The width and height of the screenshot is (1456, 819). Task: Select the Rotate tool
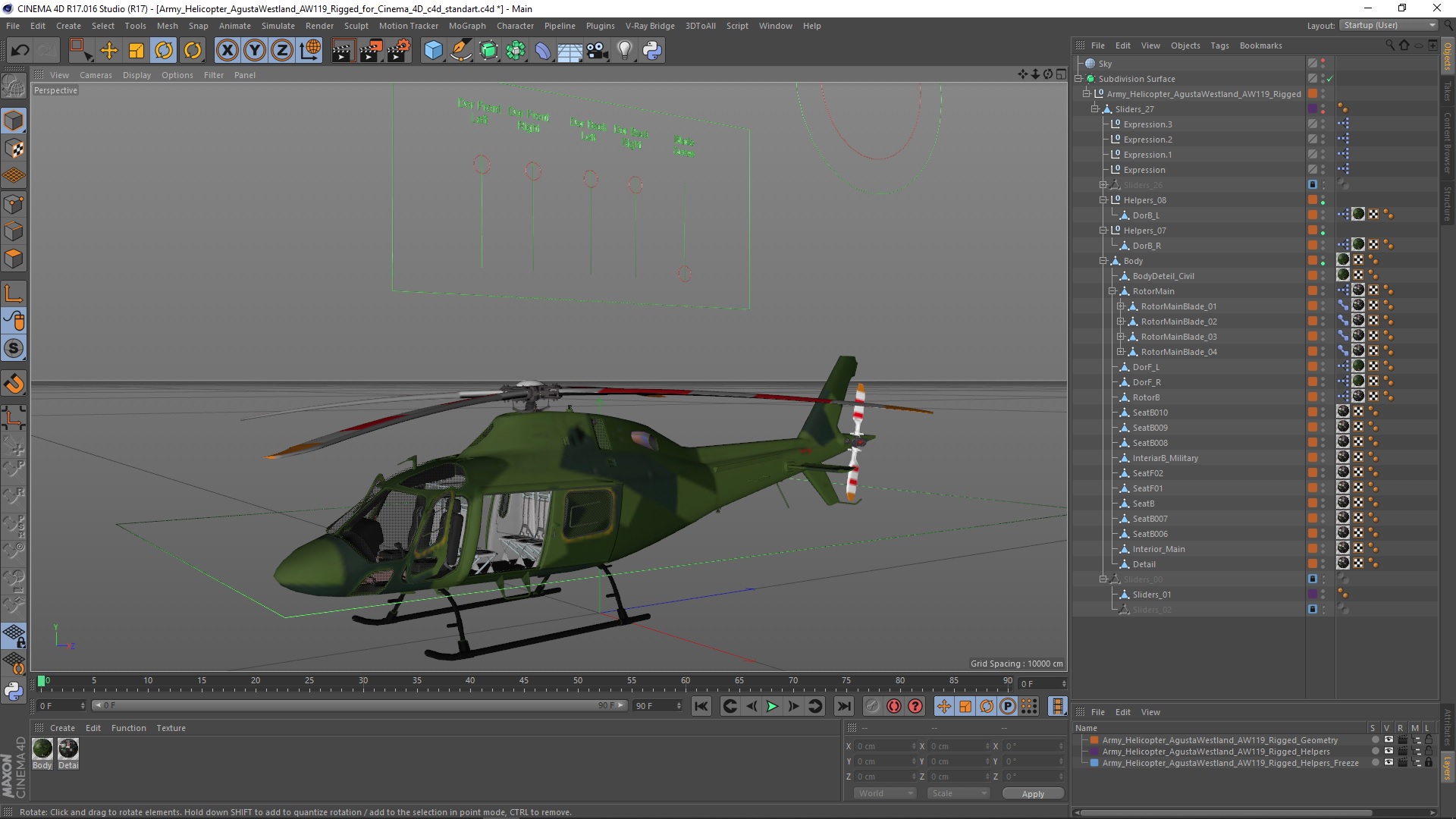coord(164,51)
